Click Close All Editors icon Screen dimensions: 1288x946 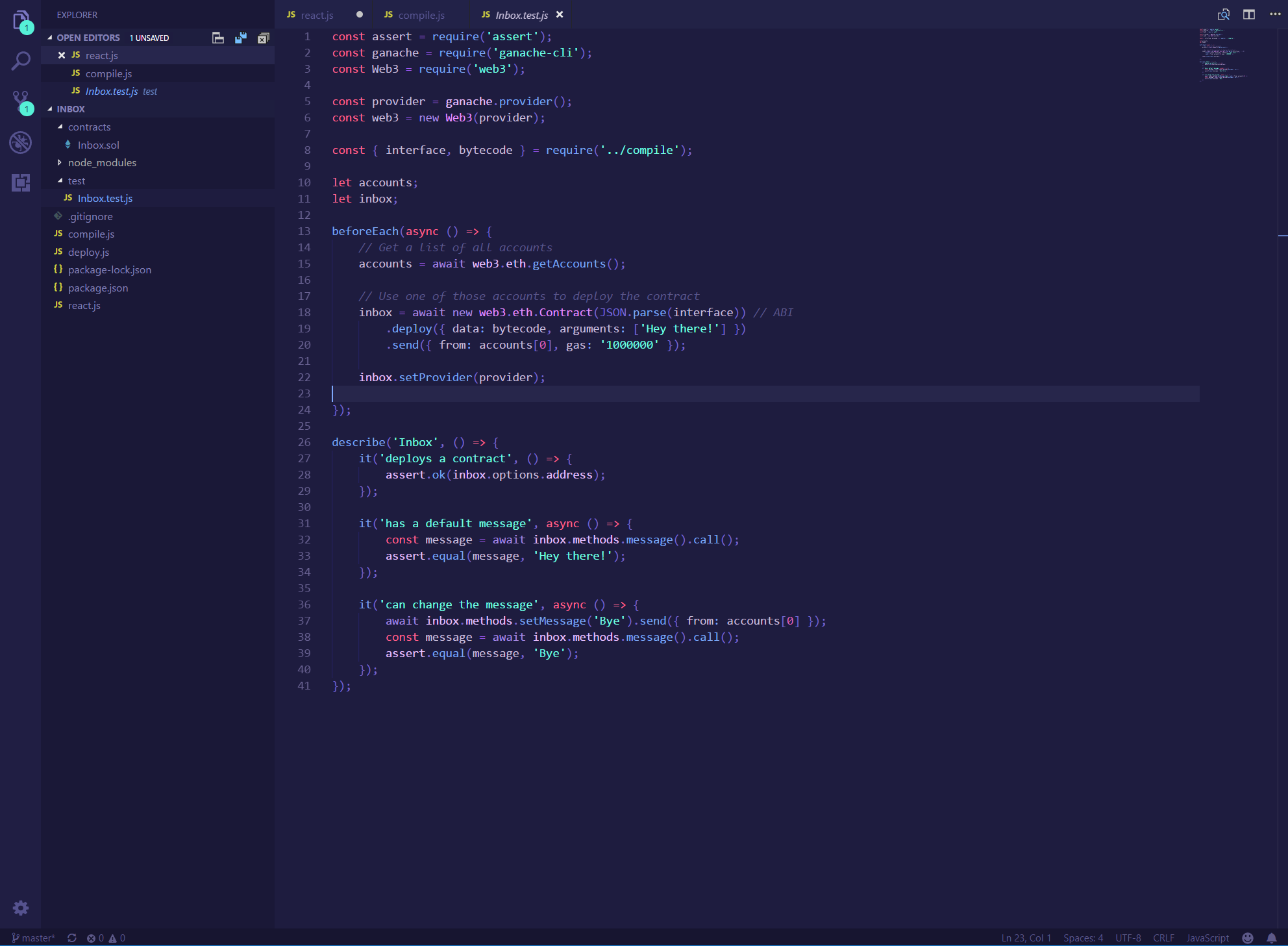click(263, 38)
